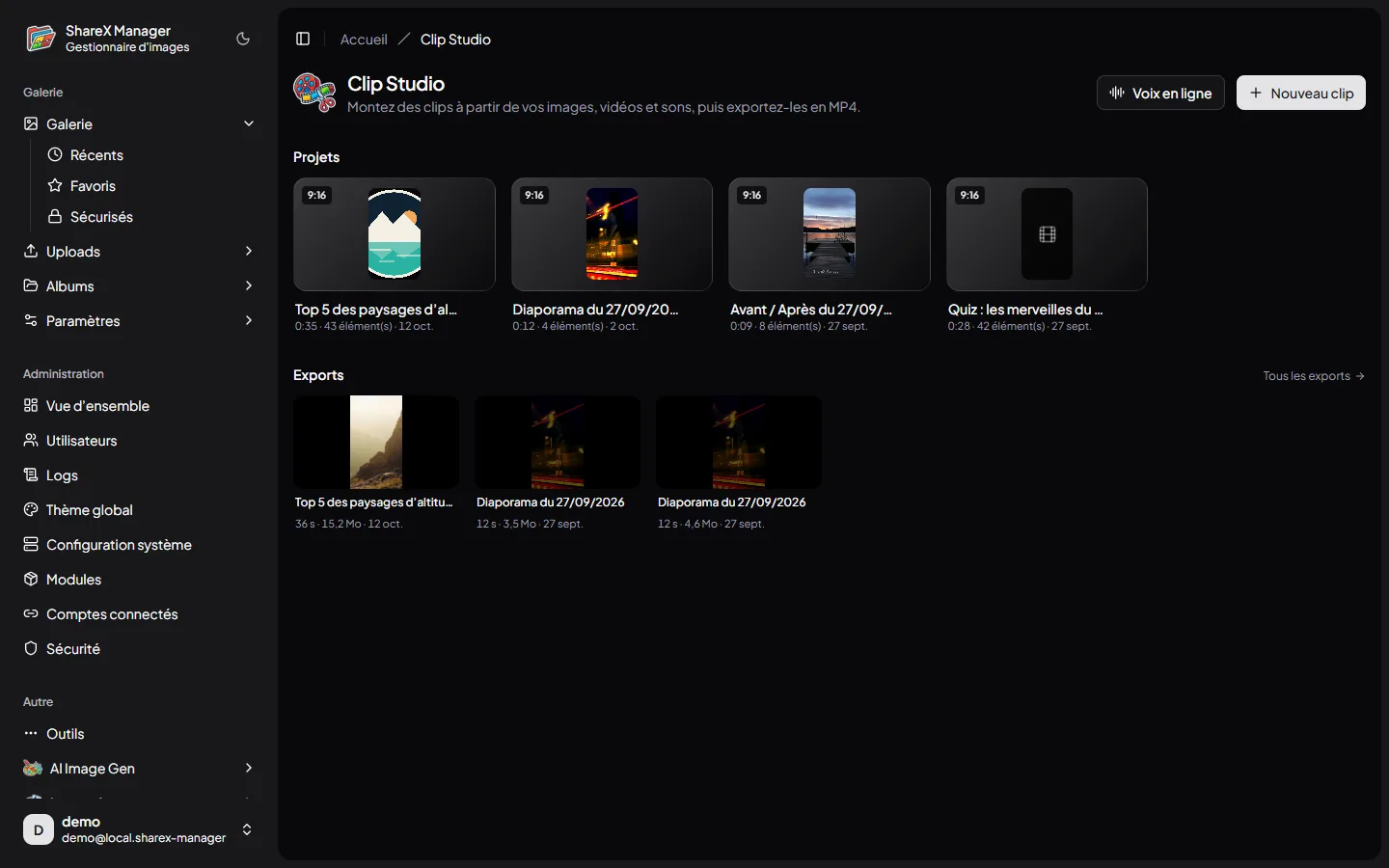This screenshot has height=868, width=1389.
Task: Click the Paramètres sliders icon
Action: [x=31, y=320]
